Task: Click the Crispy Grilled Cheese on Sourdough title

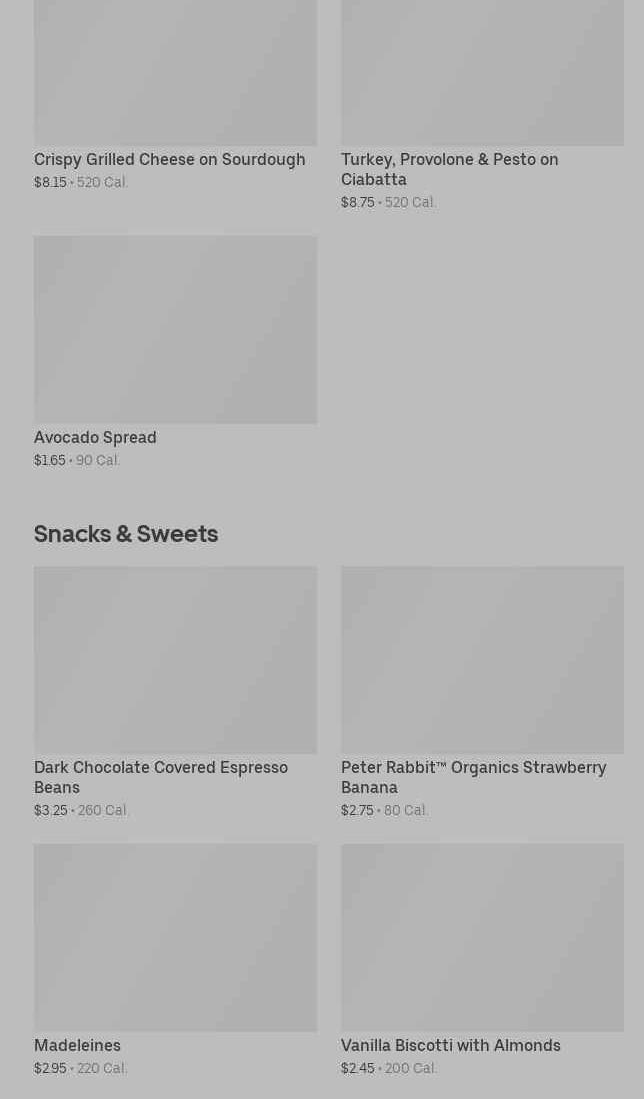Action: (x=169, y=159)
